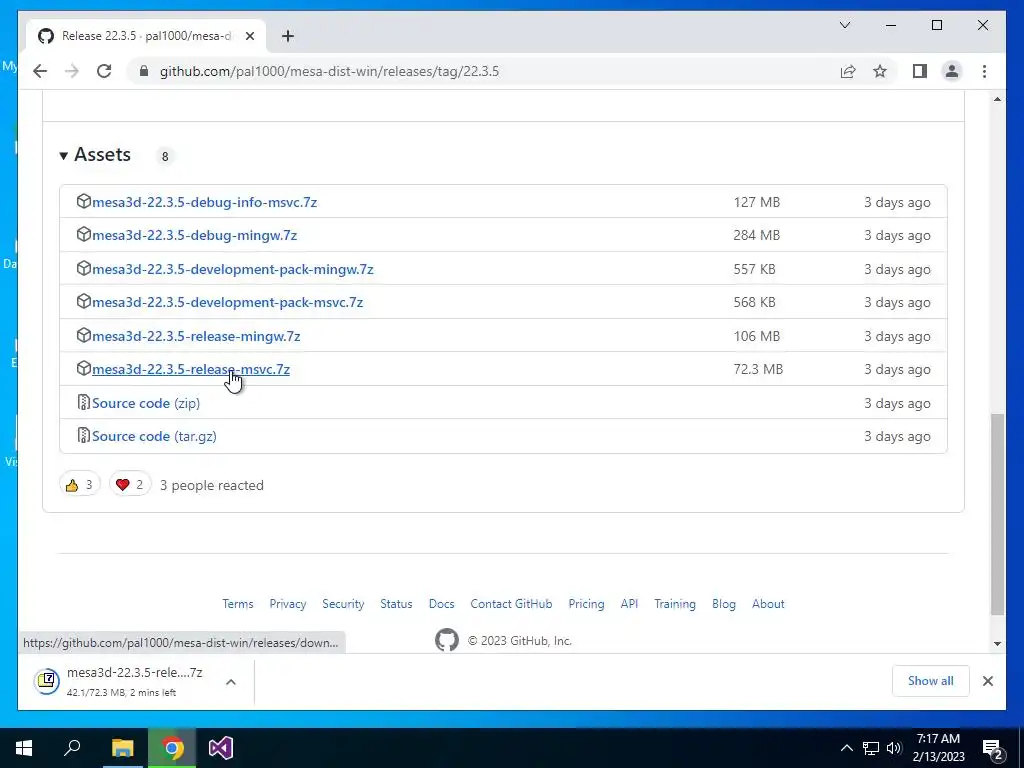Screen dimensions: 1024x768
Task: Open the notification center icon
Action: pos(993,748)
